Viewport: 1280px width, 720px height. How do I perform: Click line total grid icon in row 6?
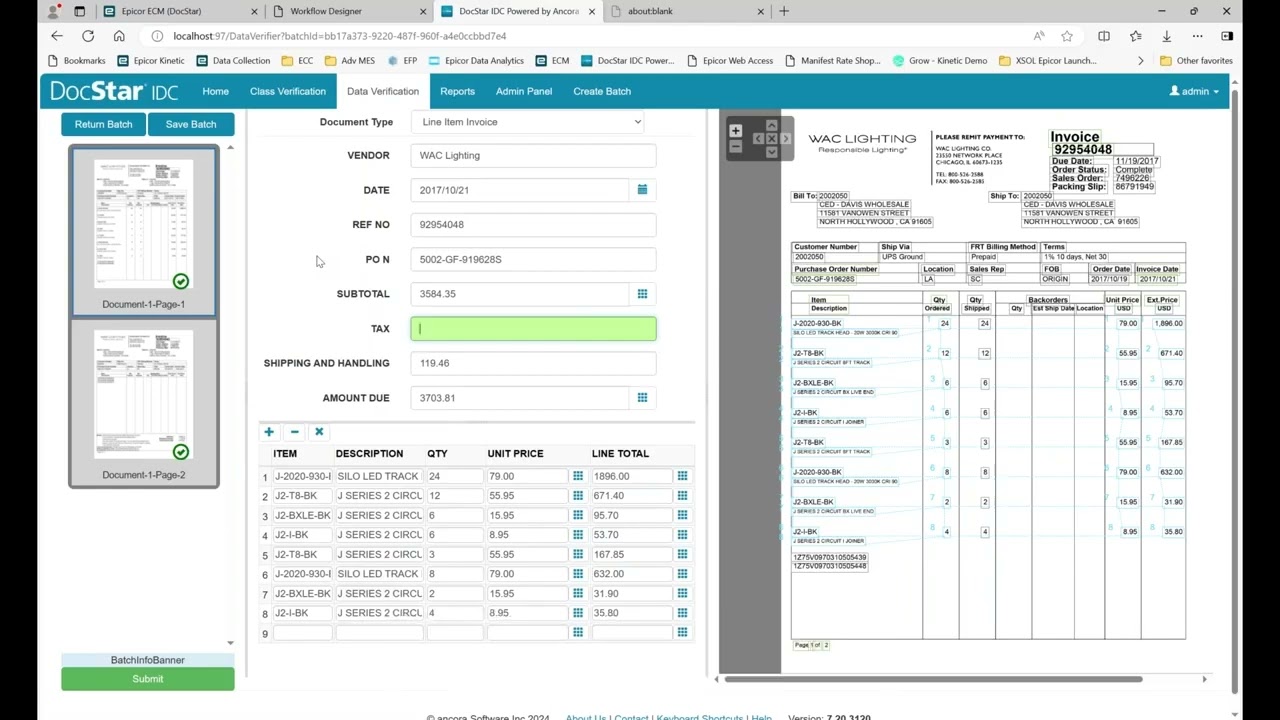[x=682, y=574]
